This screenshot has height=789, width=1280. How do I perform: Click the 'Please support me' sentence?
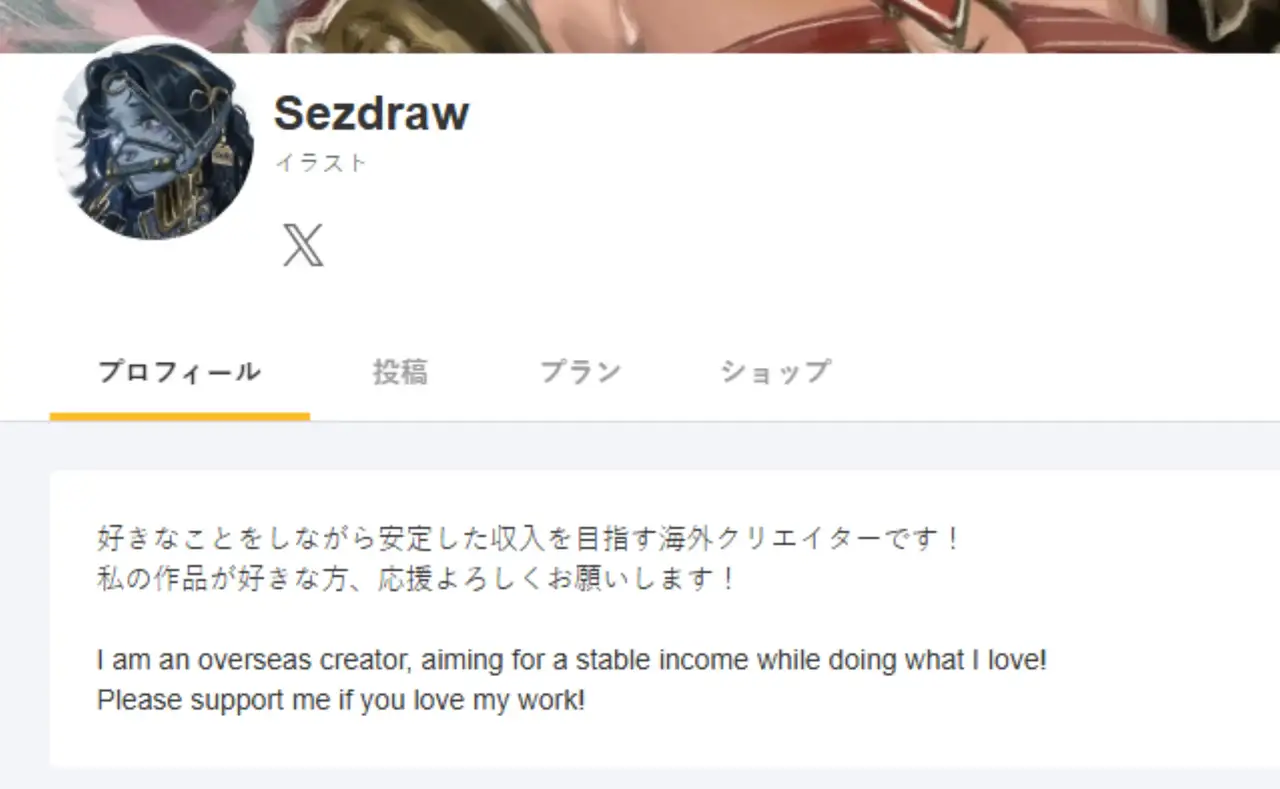click(340, 701)
